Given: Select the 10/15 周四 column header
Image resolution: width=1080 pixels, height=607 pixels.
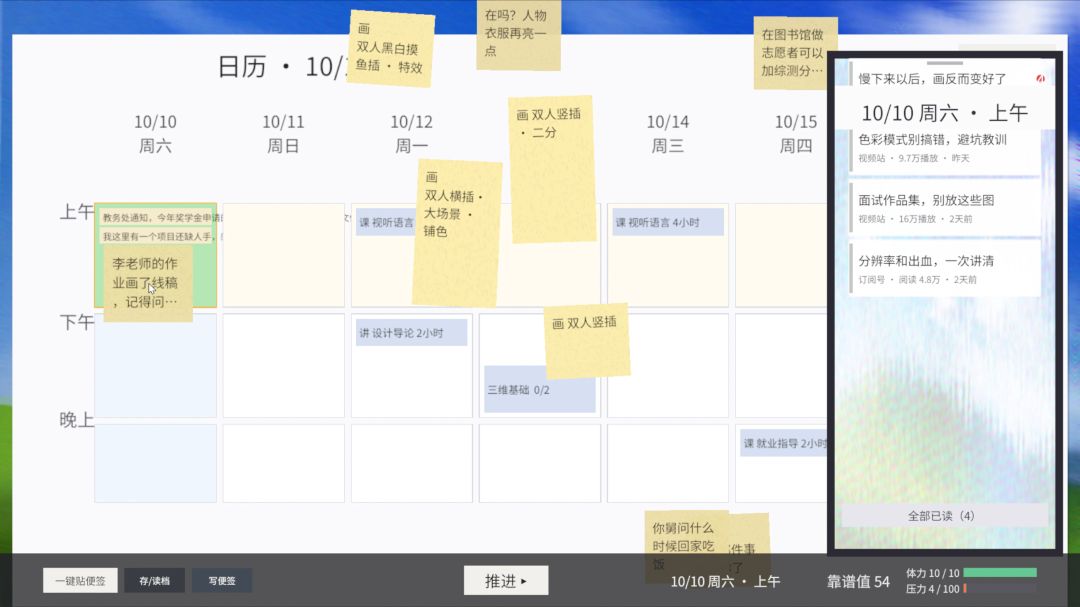Looking at the screenshot, I should click(x=796, y=134).
